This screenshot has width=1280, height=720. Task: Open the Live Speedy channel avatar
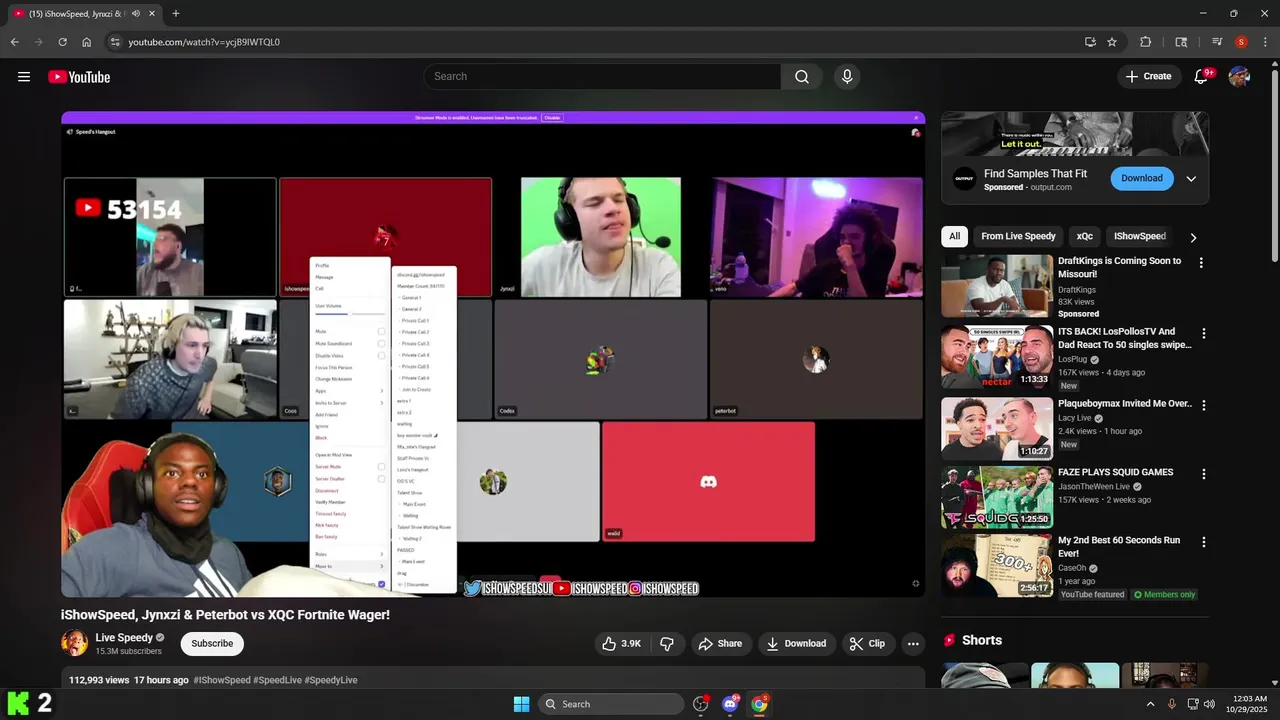pyautogui.click(x=74, y=644)
